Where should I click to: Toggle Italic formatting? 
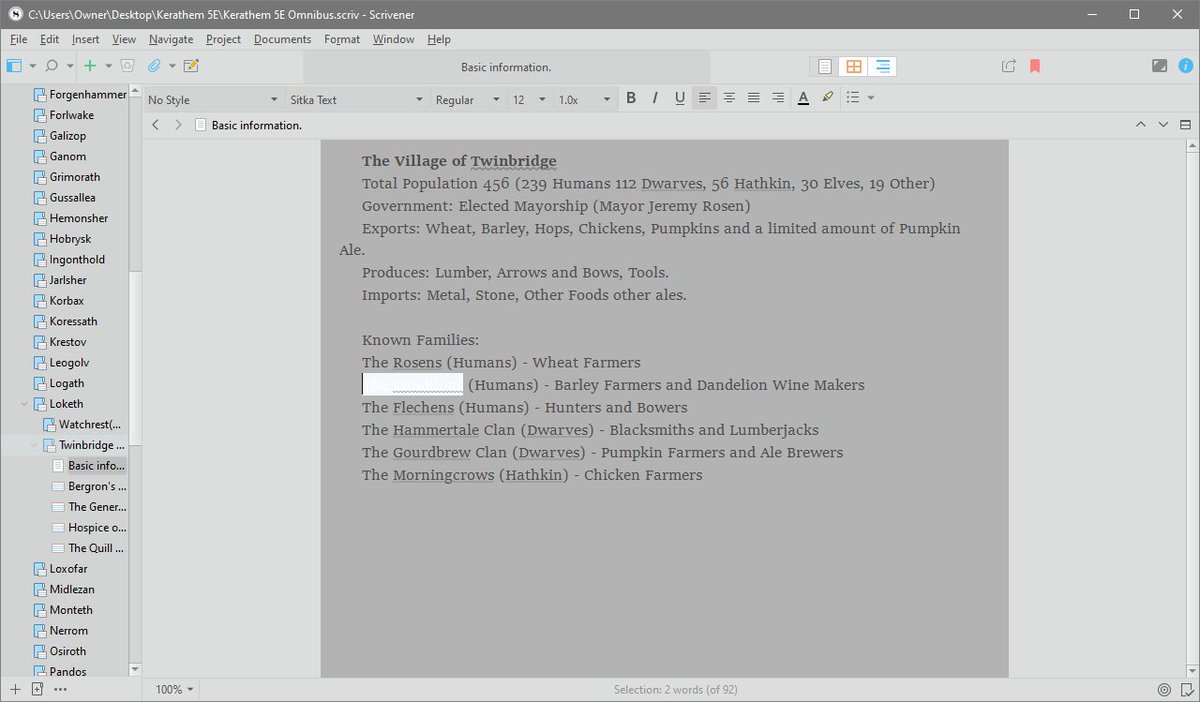coord(655,98)
